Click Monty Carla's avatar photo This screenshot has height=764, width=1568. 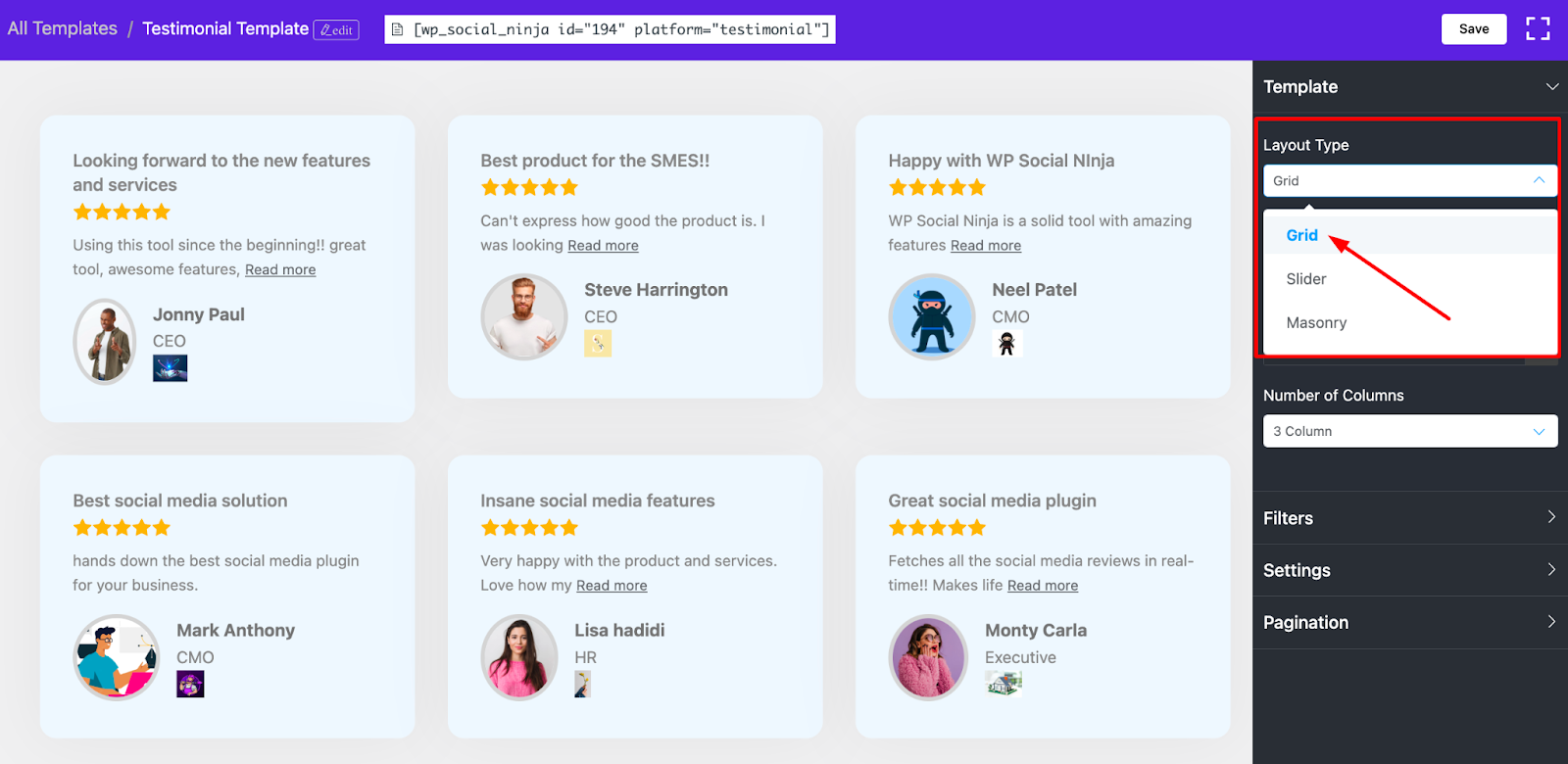pos(928,657)
